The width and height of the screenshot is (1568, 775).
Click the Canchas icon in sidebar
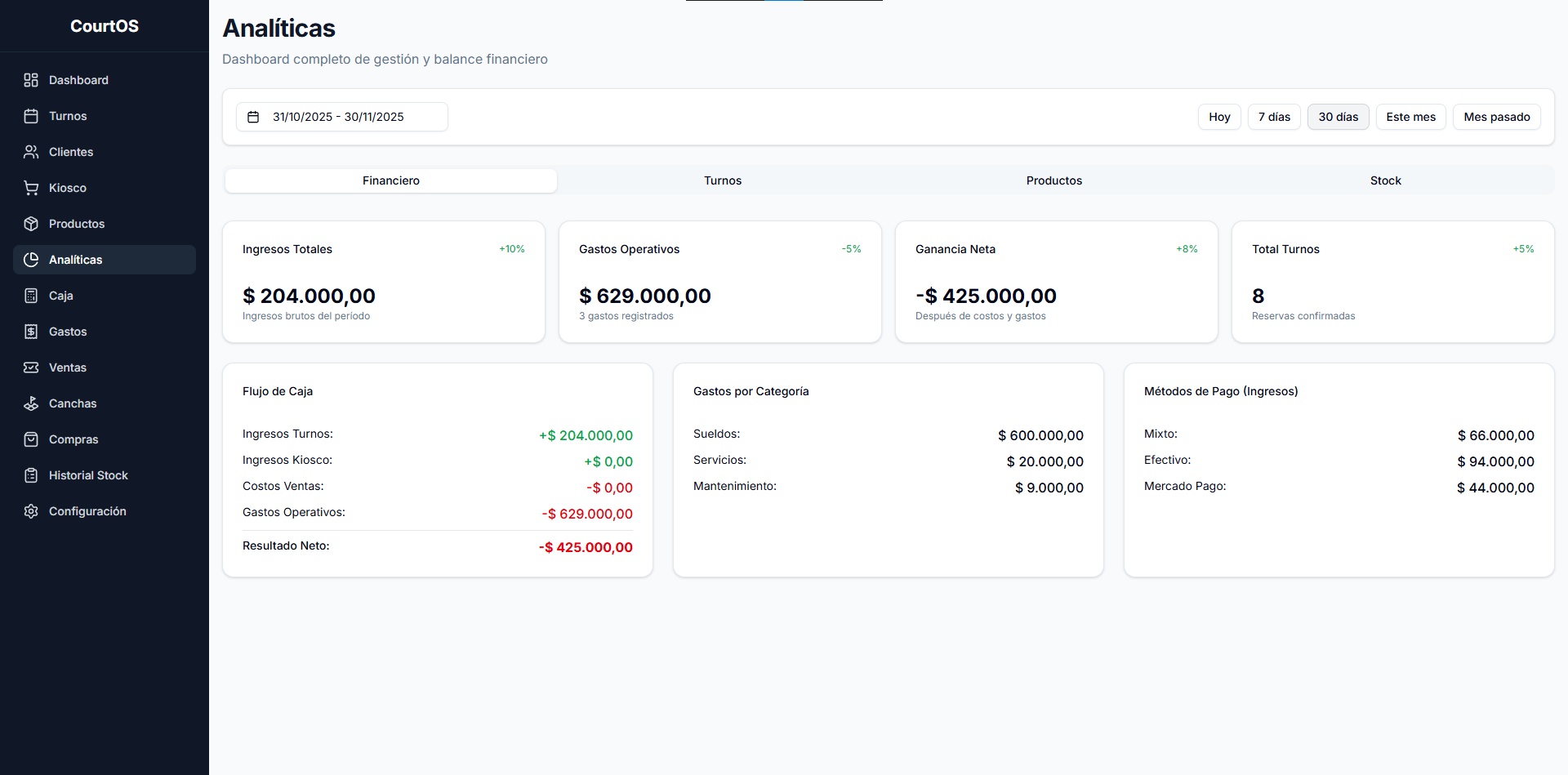click(x=31, y=403)
